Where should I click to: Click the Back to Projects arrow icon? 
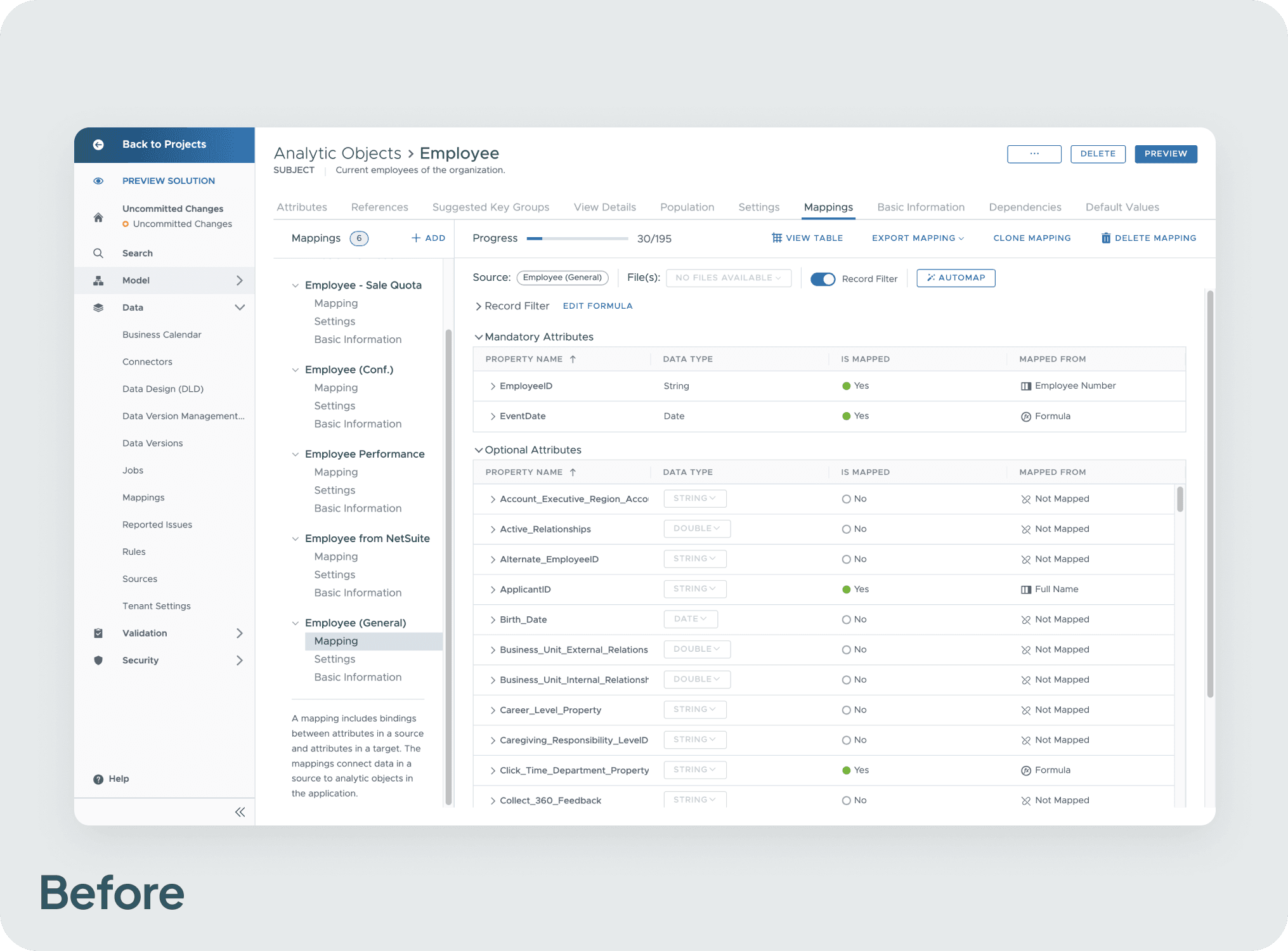tap(98, 145)
